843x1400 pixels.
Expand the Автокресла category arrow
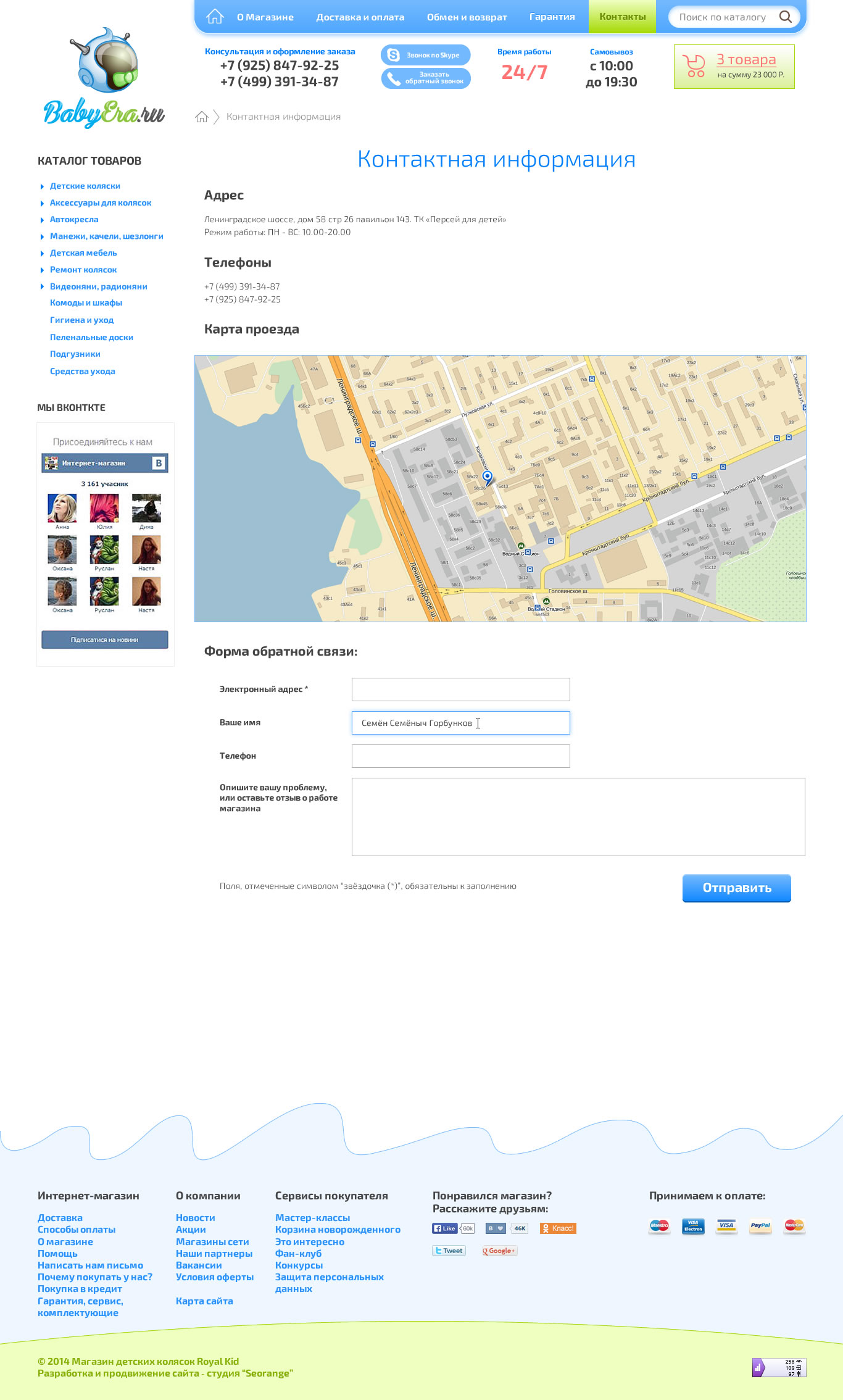coord(42,220)
